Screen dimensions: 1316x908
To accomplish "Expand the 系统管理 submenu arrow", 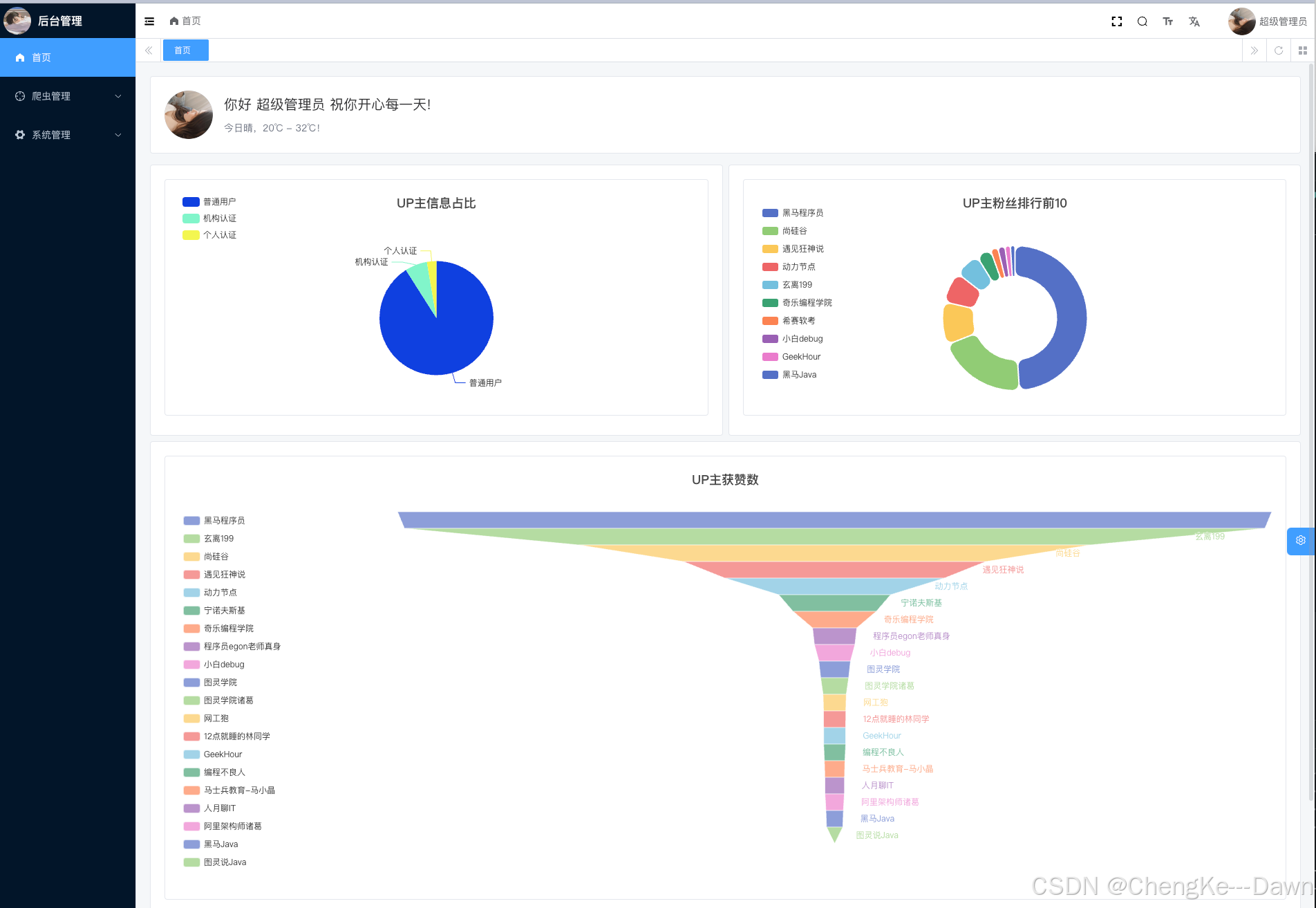I will [x=118, y=135].
